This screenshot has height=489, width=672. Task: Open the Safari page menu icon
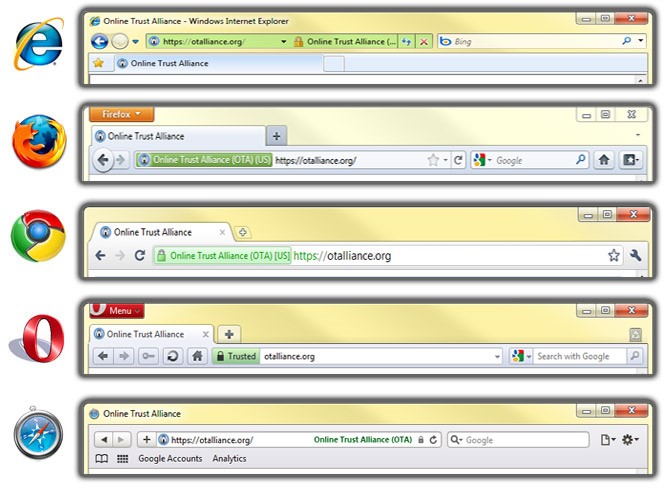pos(608,440)
